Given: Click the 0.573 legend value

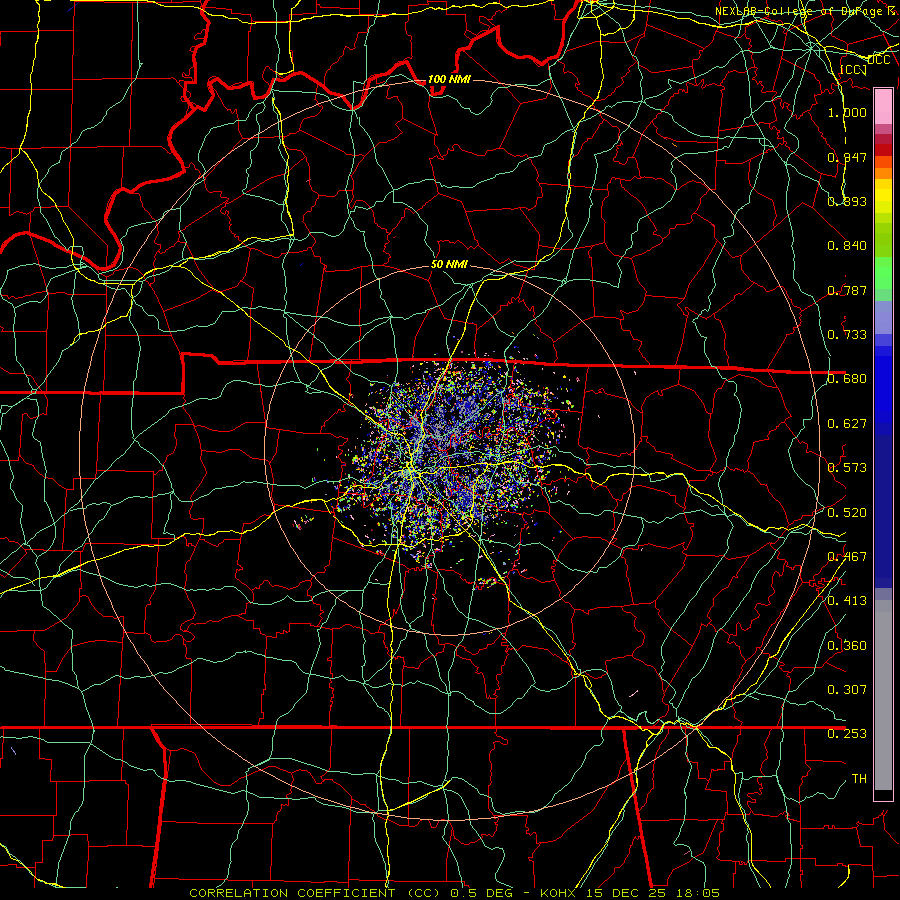Looking at the screenshot, I should coord(847,468).
